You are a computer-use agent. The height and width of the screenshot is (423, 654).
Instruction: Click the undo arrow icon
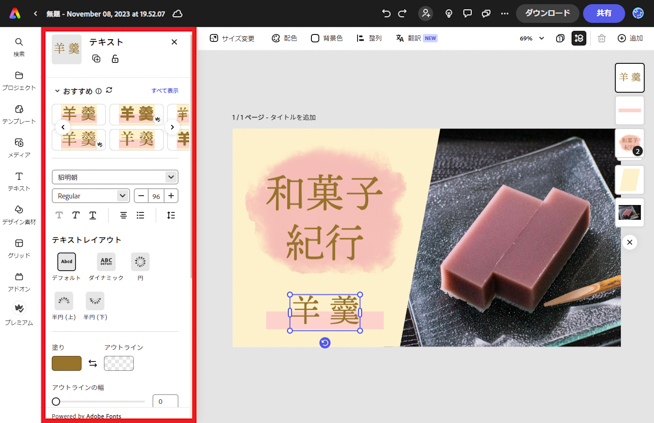click(386, 14)
